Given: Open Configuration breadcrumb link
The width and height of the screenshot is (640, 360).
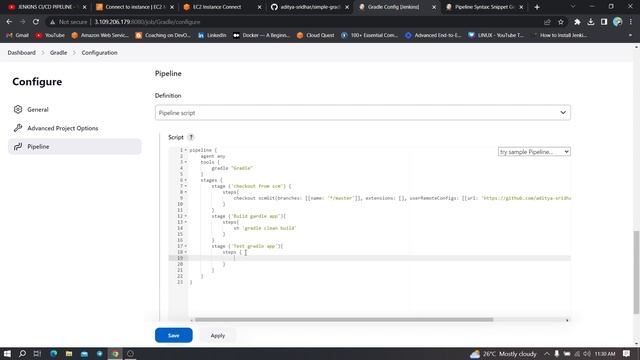Looking at the screenshot, I should point(99,53).
